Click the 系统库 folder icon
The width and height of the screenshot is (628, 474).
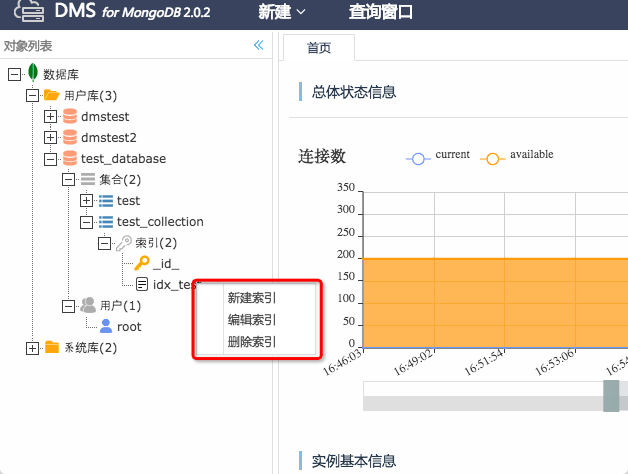pyautogui.click(x=51, y=347)
